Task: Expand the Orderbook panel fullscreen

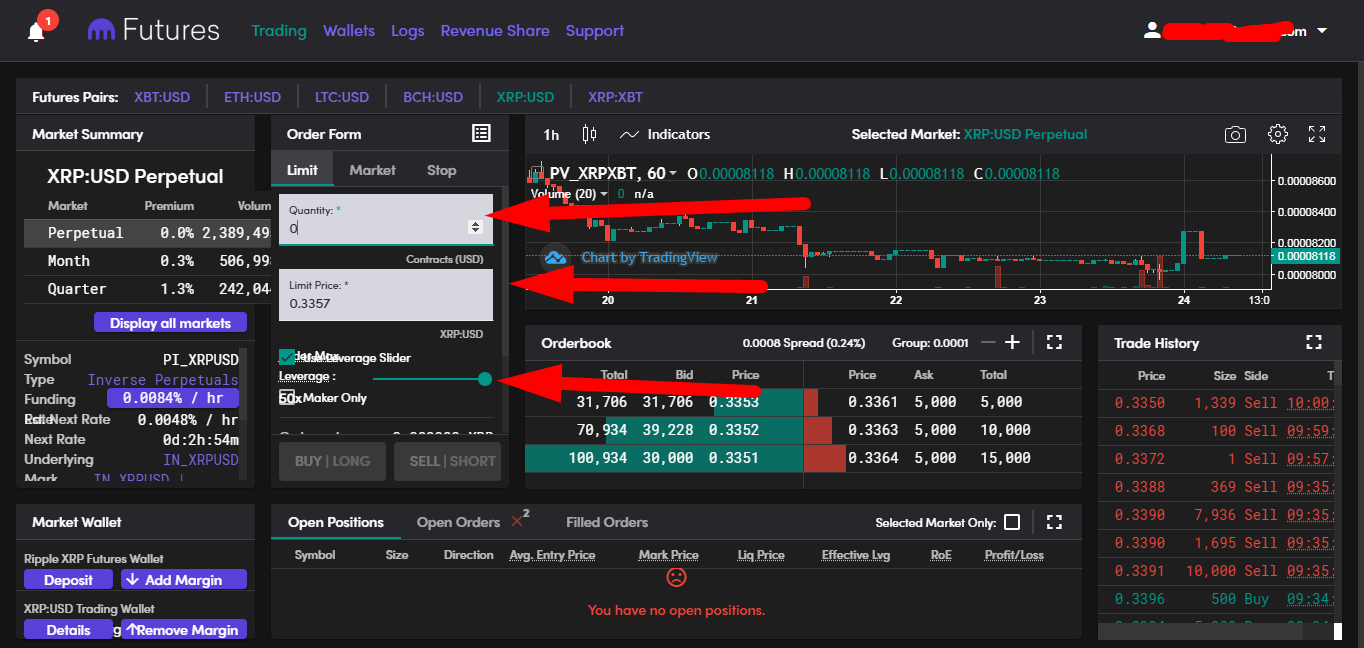Action: coord(1054,342)
